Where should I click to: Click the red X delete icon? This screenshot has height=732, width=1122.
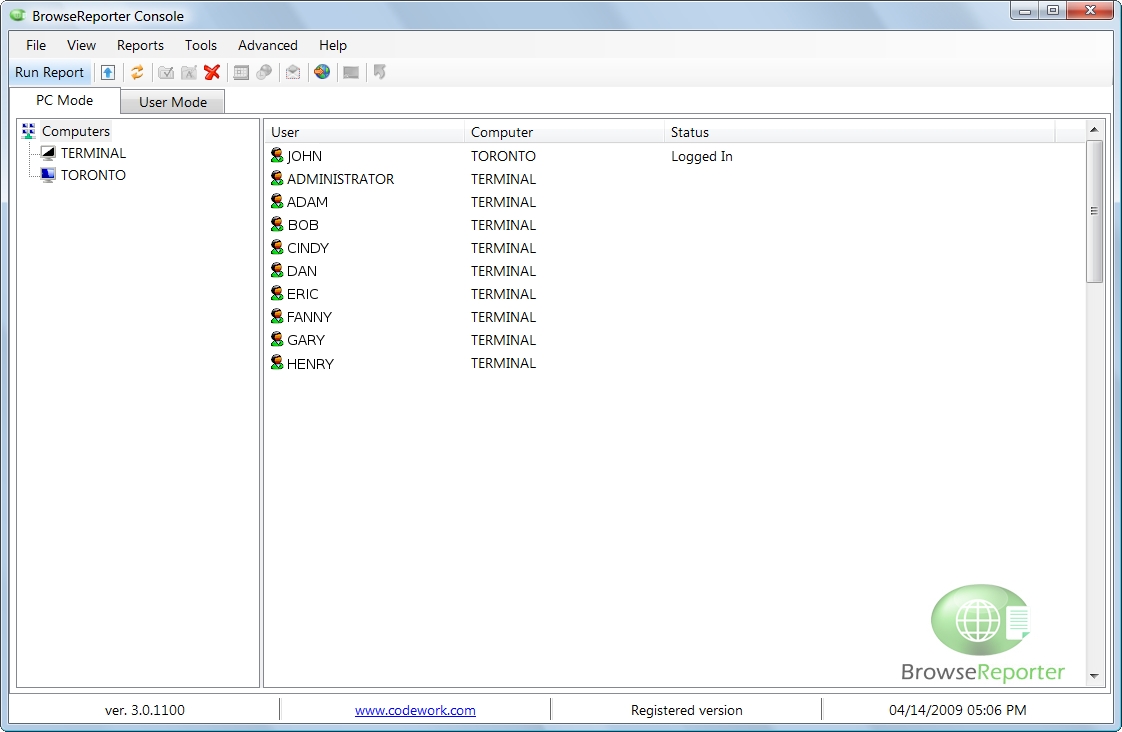212,72
